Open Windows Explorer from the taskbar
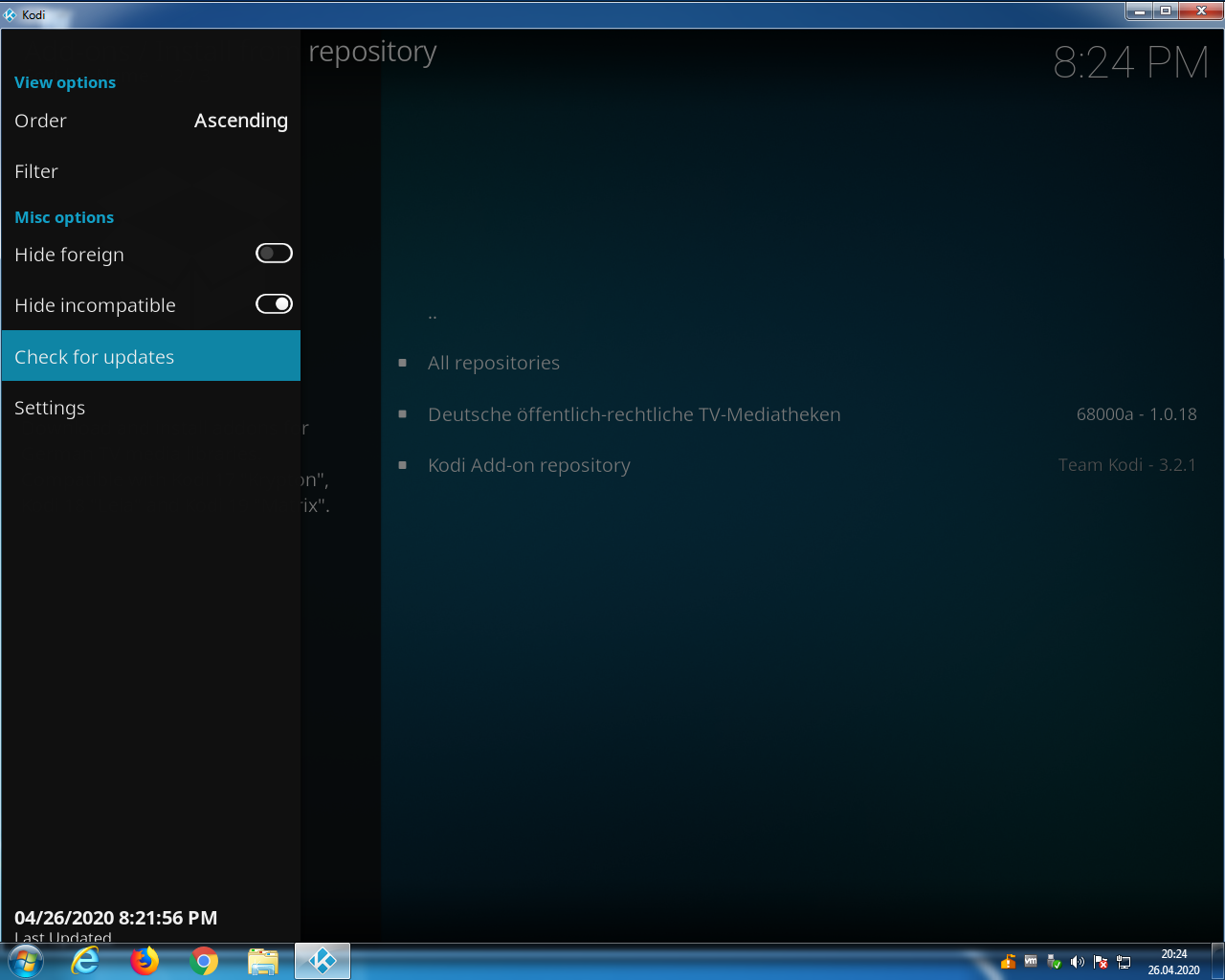1225x980 pixels. (x=263, y=961)
